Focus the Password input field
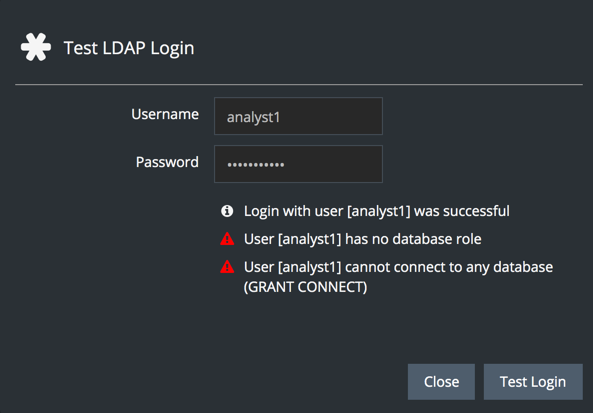The height and width of the screenshot is (413, 593). (x=298, y=164)
